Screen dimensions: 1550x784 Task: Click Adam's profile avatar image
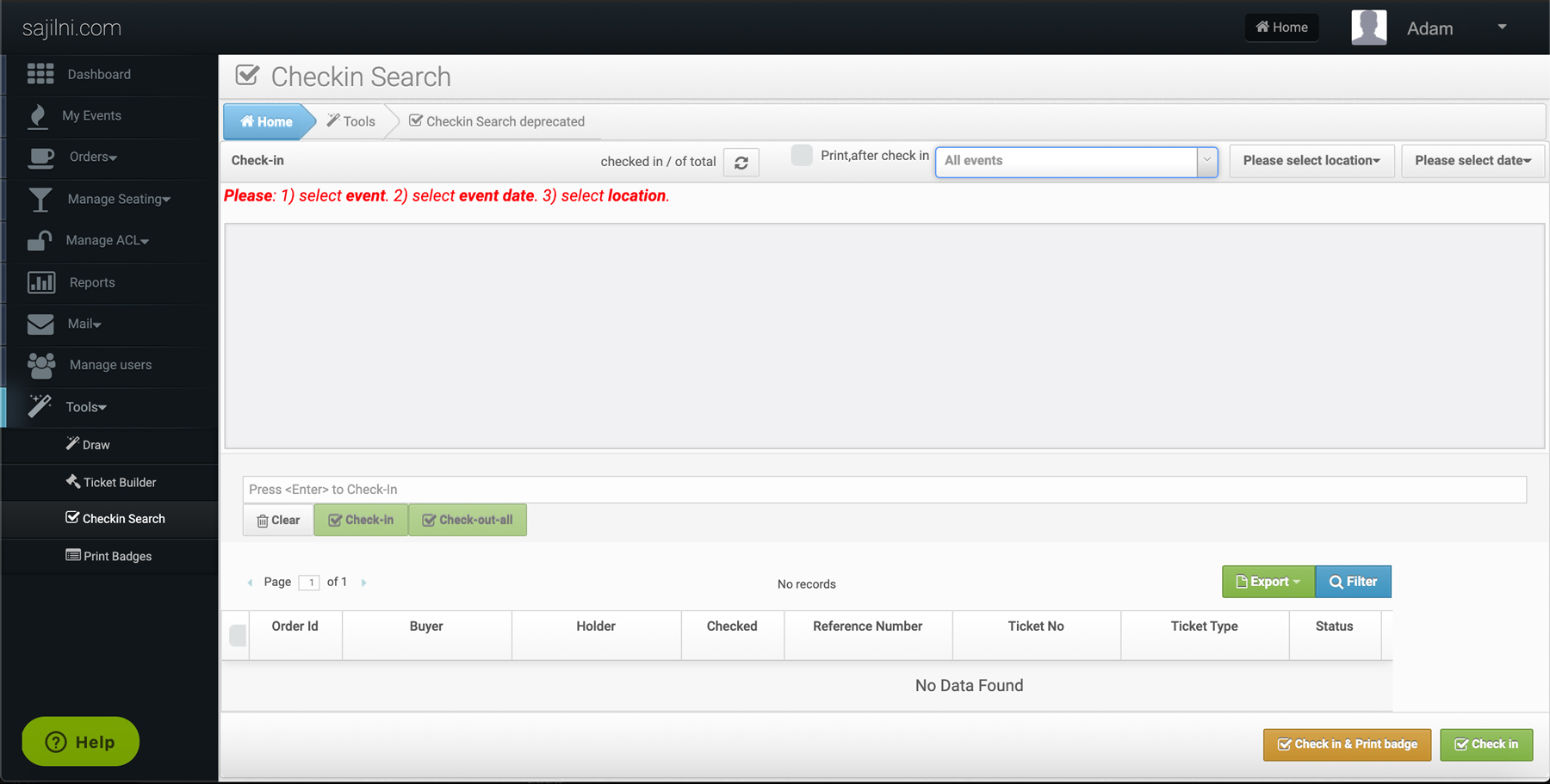tap(1369, 28)
